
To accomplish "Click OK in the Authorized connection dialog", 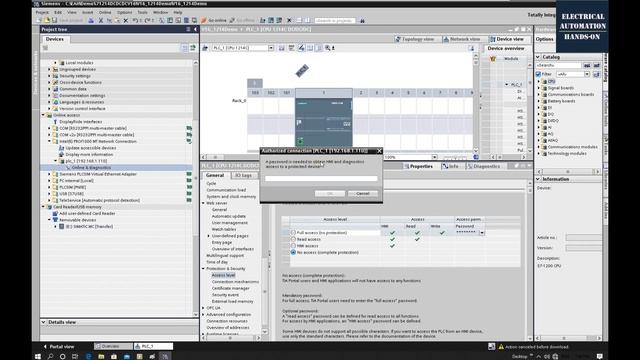I will coord(330,194).
